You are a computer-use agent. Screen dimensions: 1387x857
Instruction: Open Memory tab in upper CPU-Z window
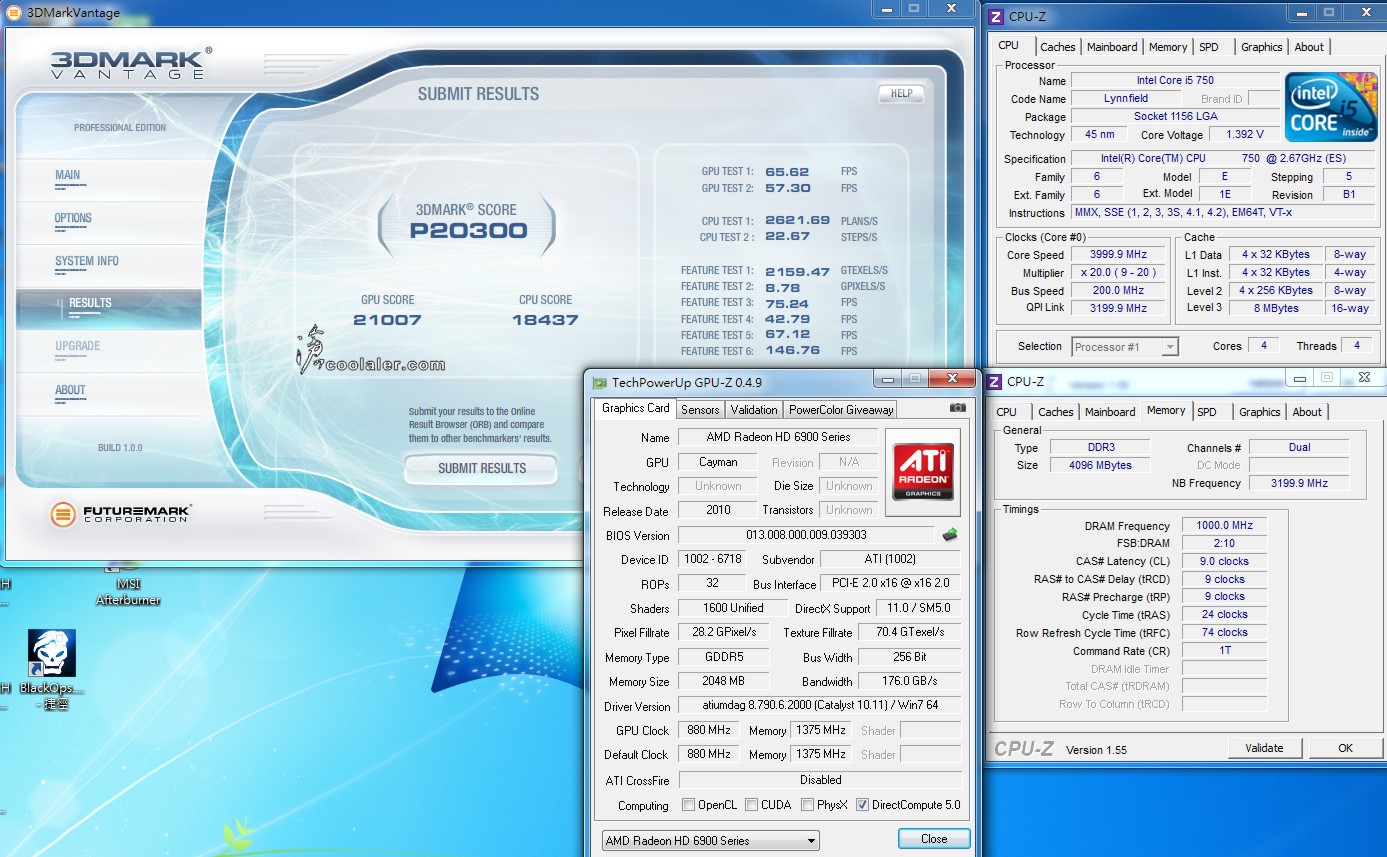pyautogui.click(x=1168, y=47)
